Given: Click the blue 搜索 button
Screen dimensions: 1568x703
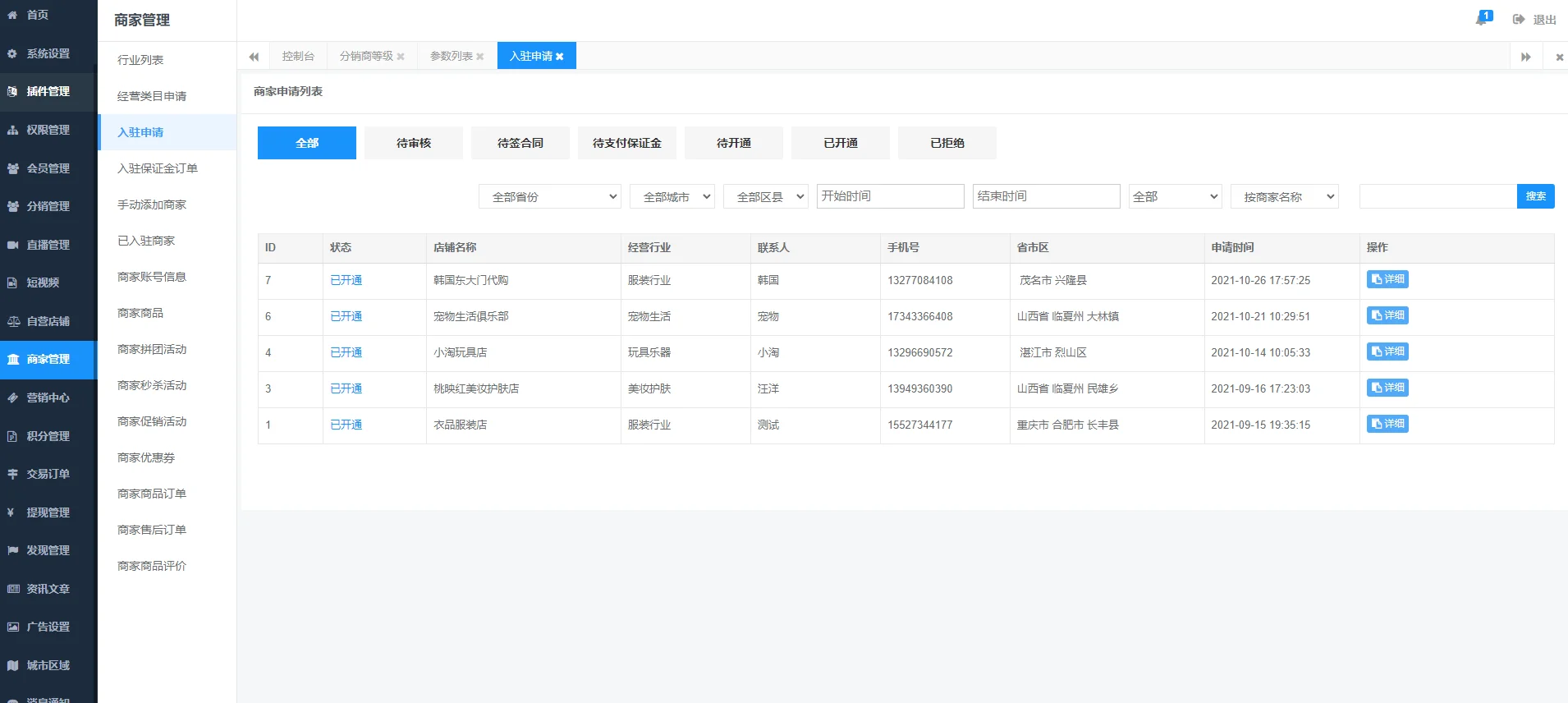Looking at the screenshot, I should (1535, 196).
